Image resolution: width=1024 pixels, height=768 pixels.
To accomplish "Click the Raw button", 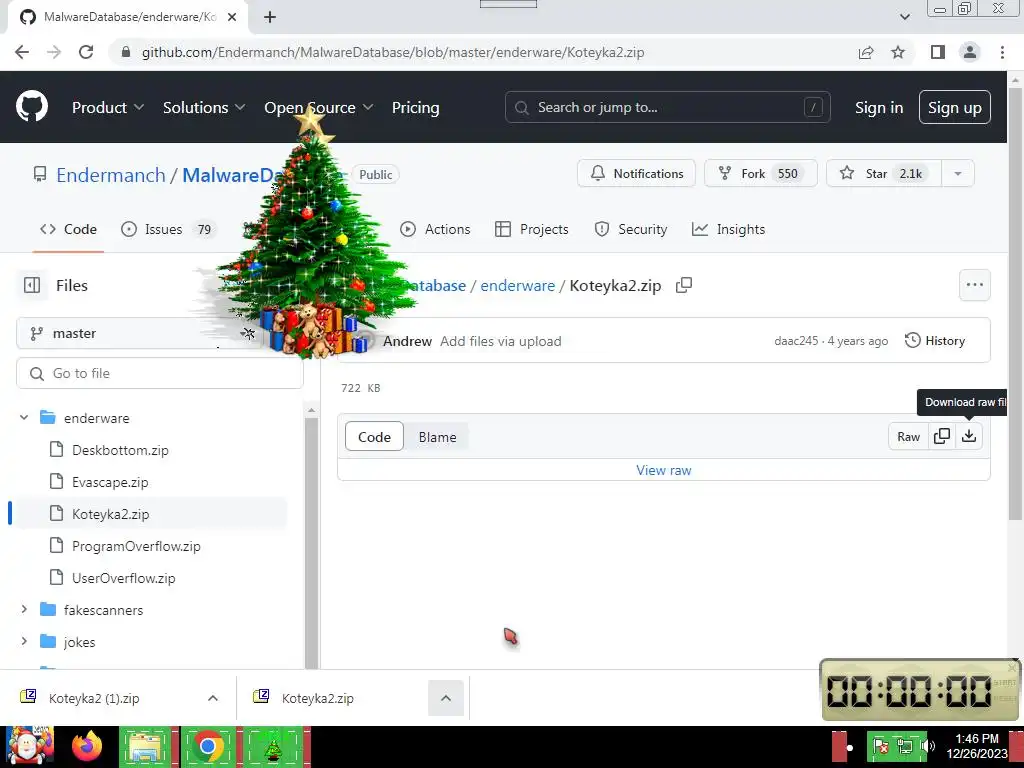I will 908,436.
